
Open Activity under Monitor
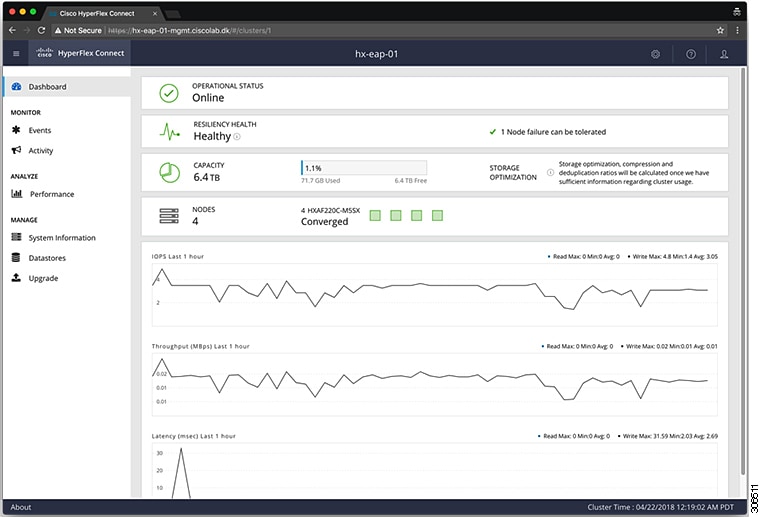(41, 150)
